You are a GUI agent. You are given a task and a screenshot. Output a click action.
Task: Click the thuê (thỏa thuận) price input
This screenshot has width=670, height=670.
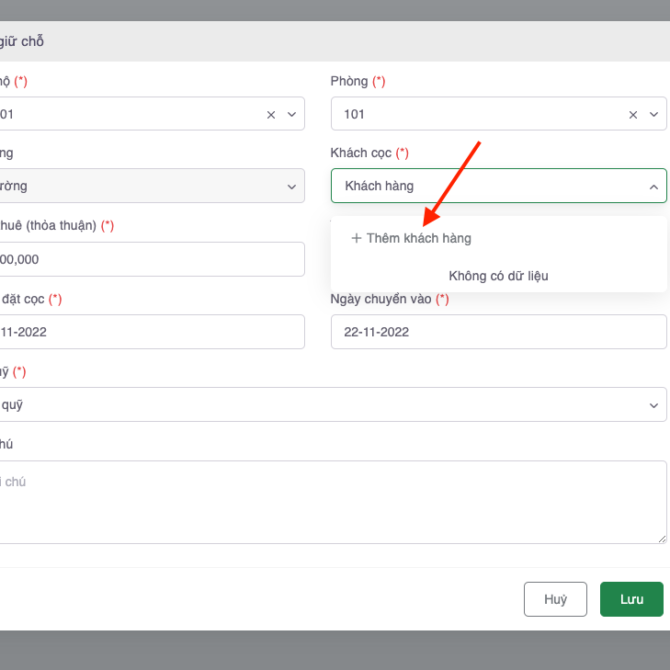click(150, 259)
